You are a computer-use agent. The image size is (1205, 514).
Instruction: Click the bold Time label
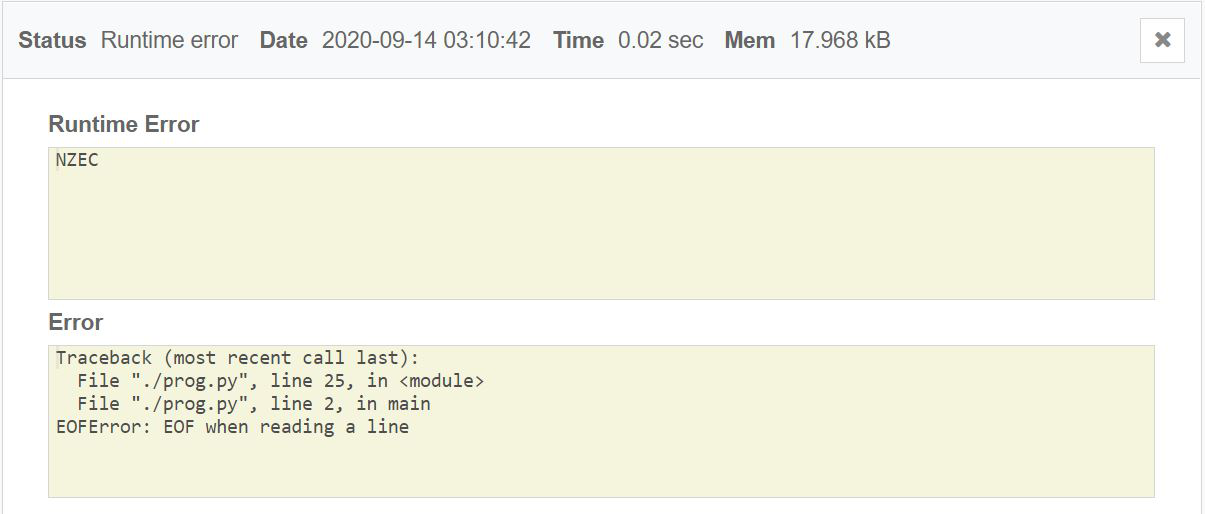tap(578, 41)
